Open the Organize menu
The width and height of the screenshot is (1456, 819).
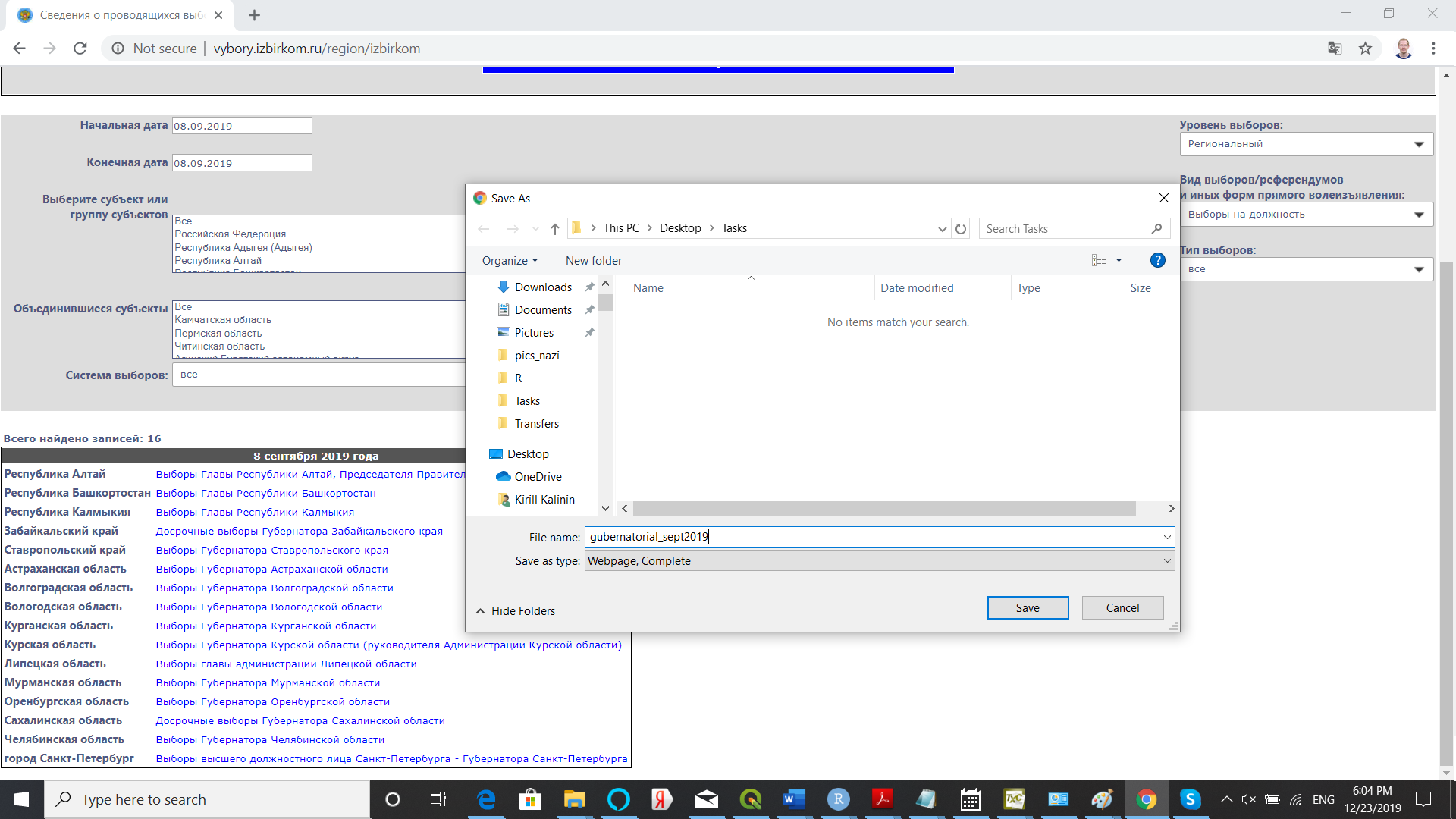click(x=510, y=260)
